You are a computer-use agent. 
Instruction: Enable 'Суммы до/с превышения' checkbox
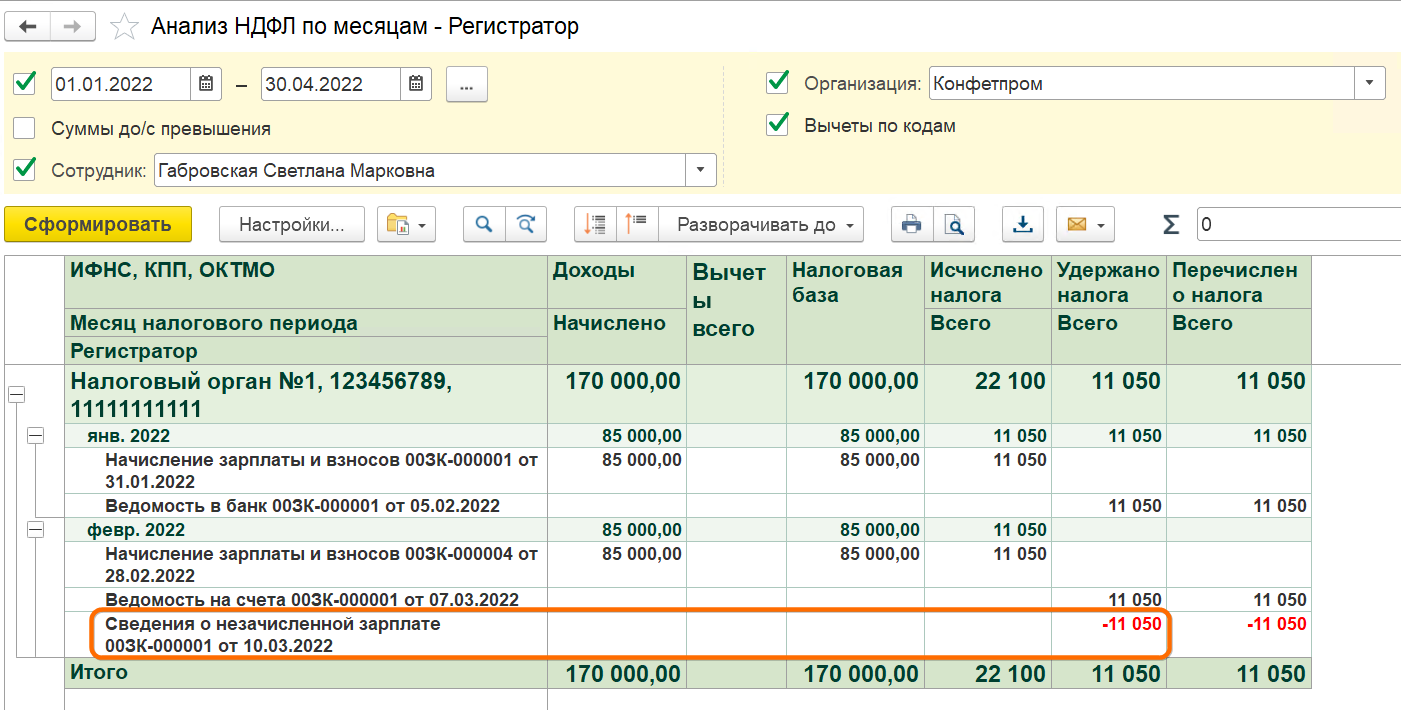click(x=25, y=128)
